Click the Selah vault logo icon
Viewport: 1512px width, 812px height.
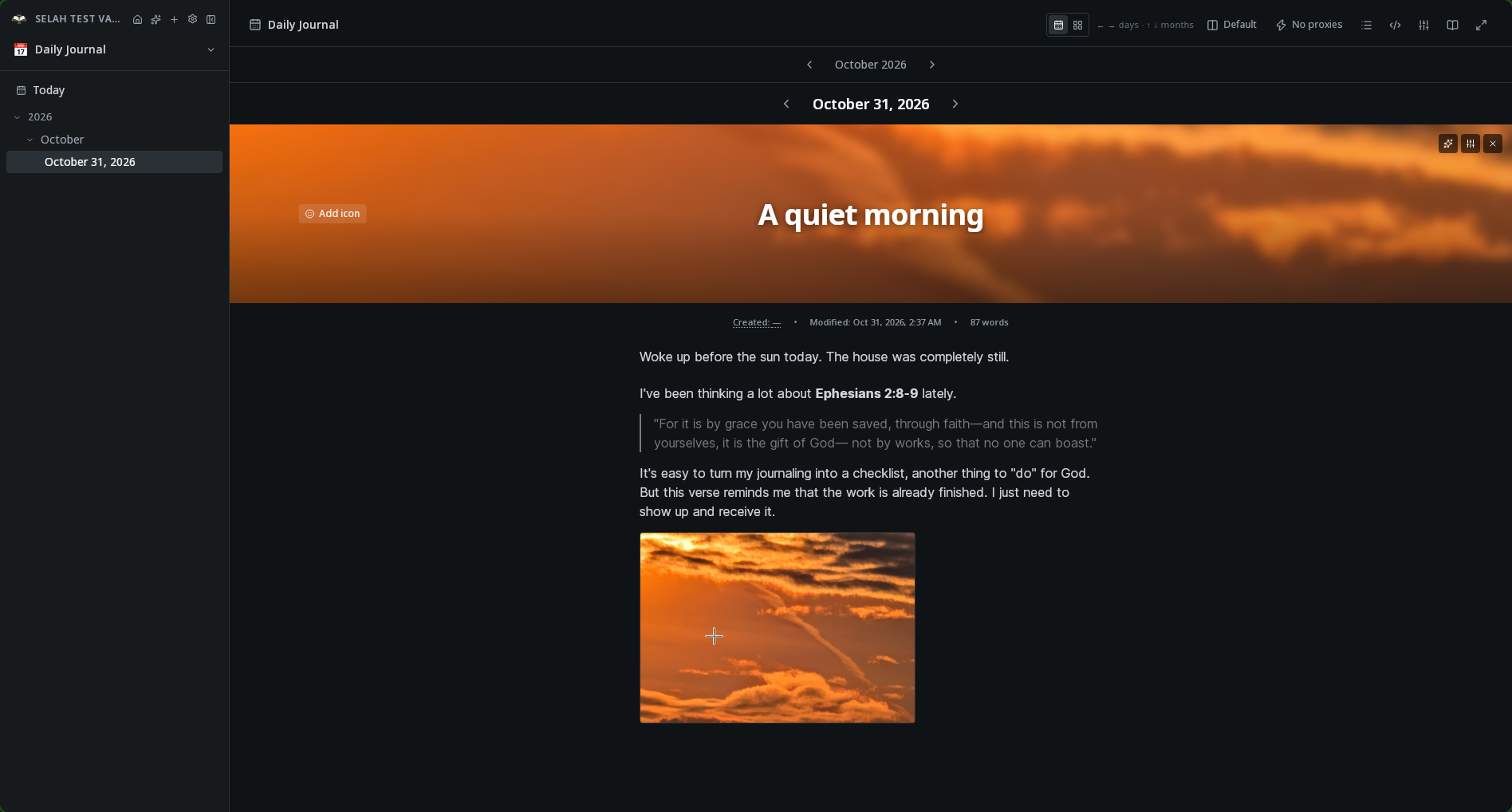coord(19,19)
